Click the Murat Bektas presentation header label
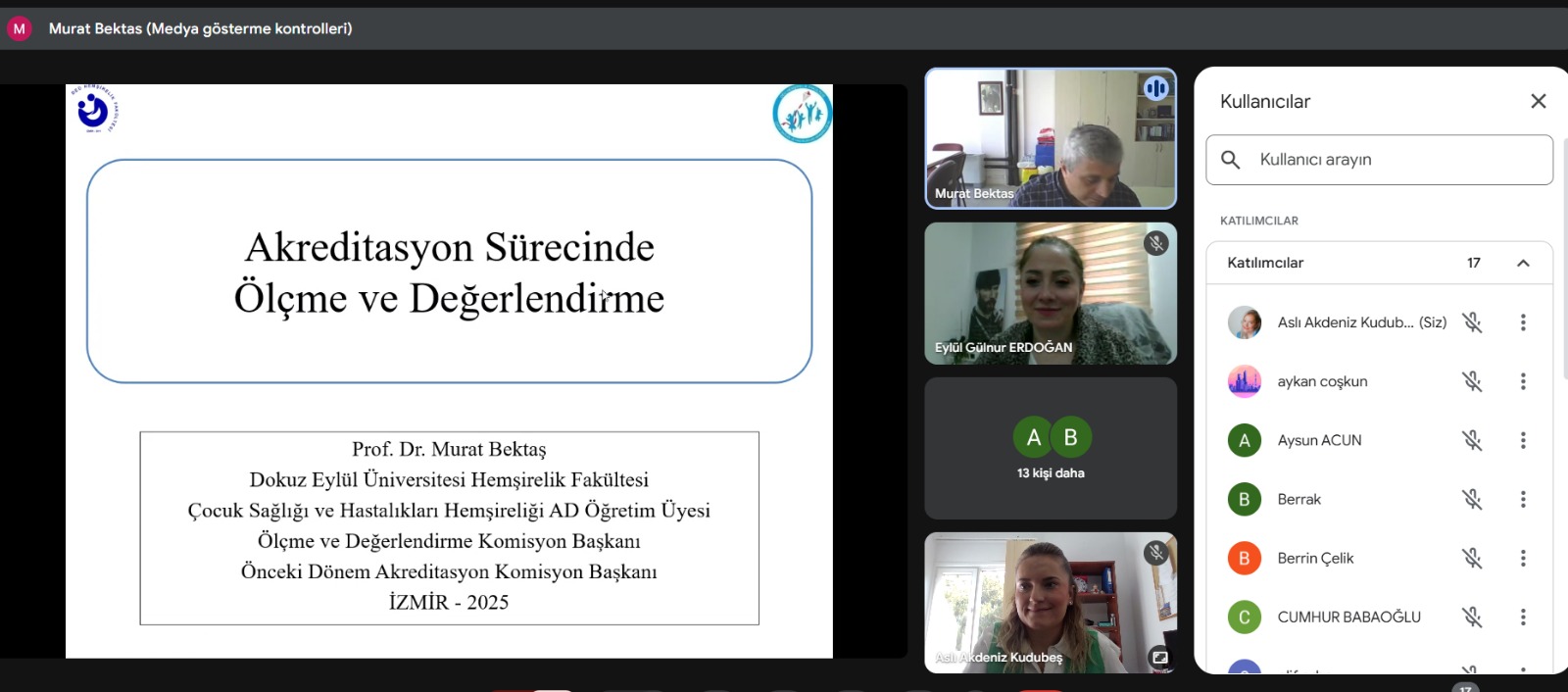 [200, 28]
